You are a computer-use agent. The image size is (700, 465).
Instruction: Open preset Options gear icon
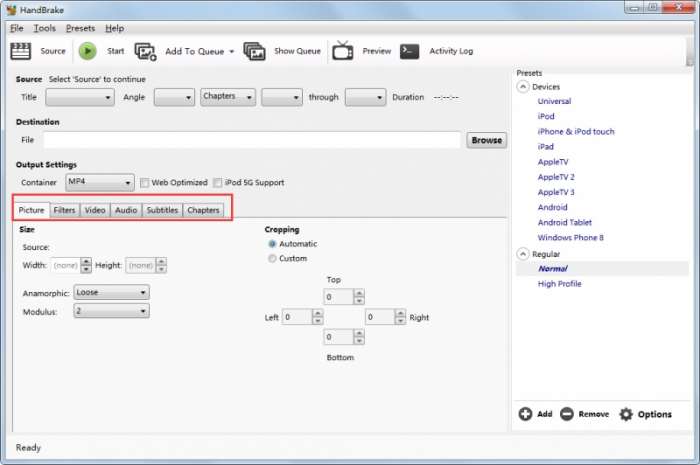(x=626, y=414)
